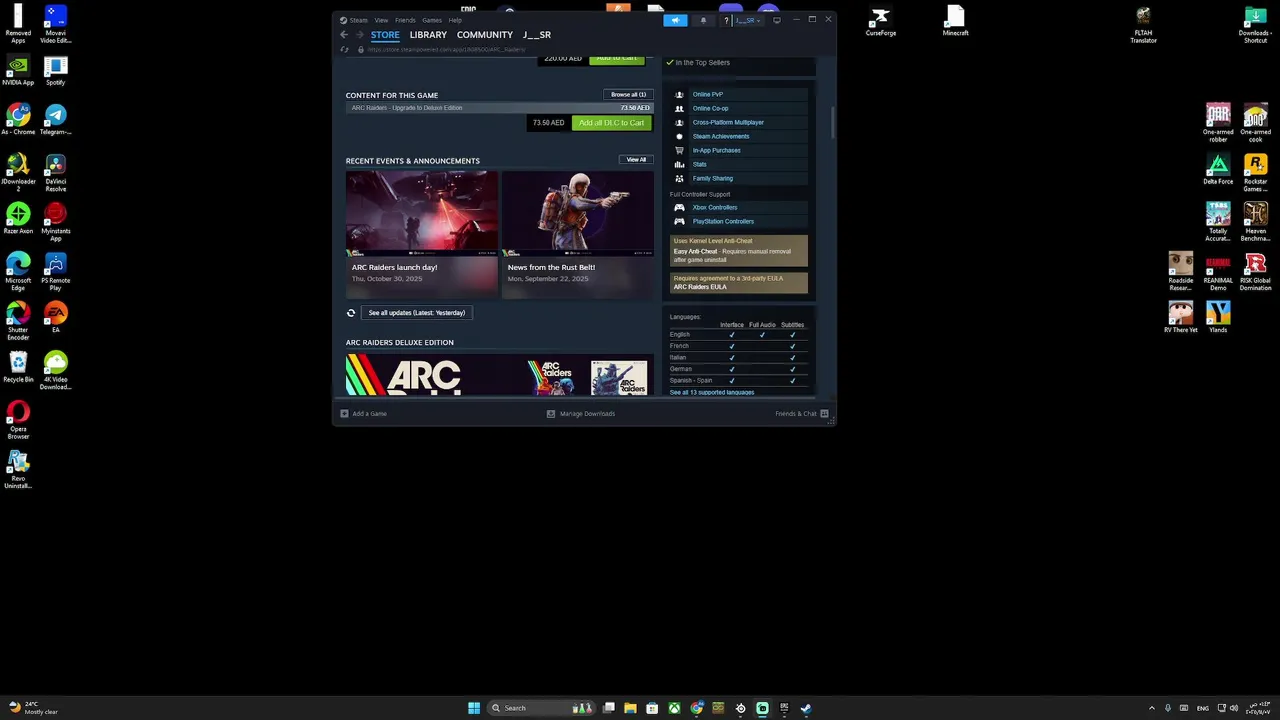Go back with the back arrow
This screenshot has height=720, width=1280.
tap(344, 35)
